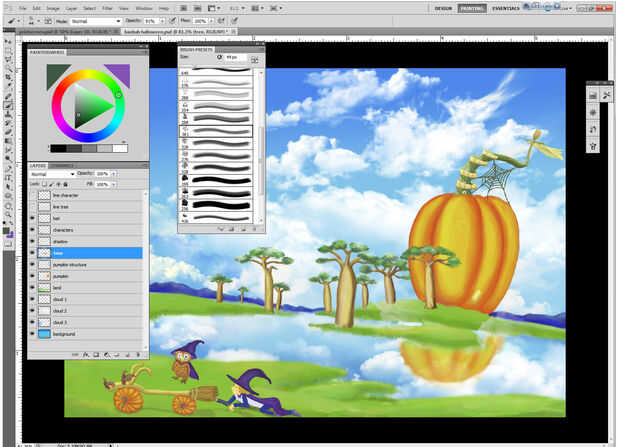Hide the shadow layer
Viewport: 620px width, 447px height.
[x=32, y=241]
